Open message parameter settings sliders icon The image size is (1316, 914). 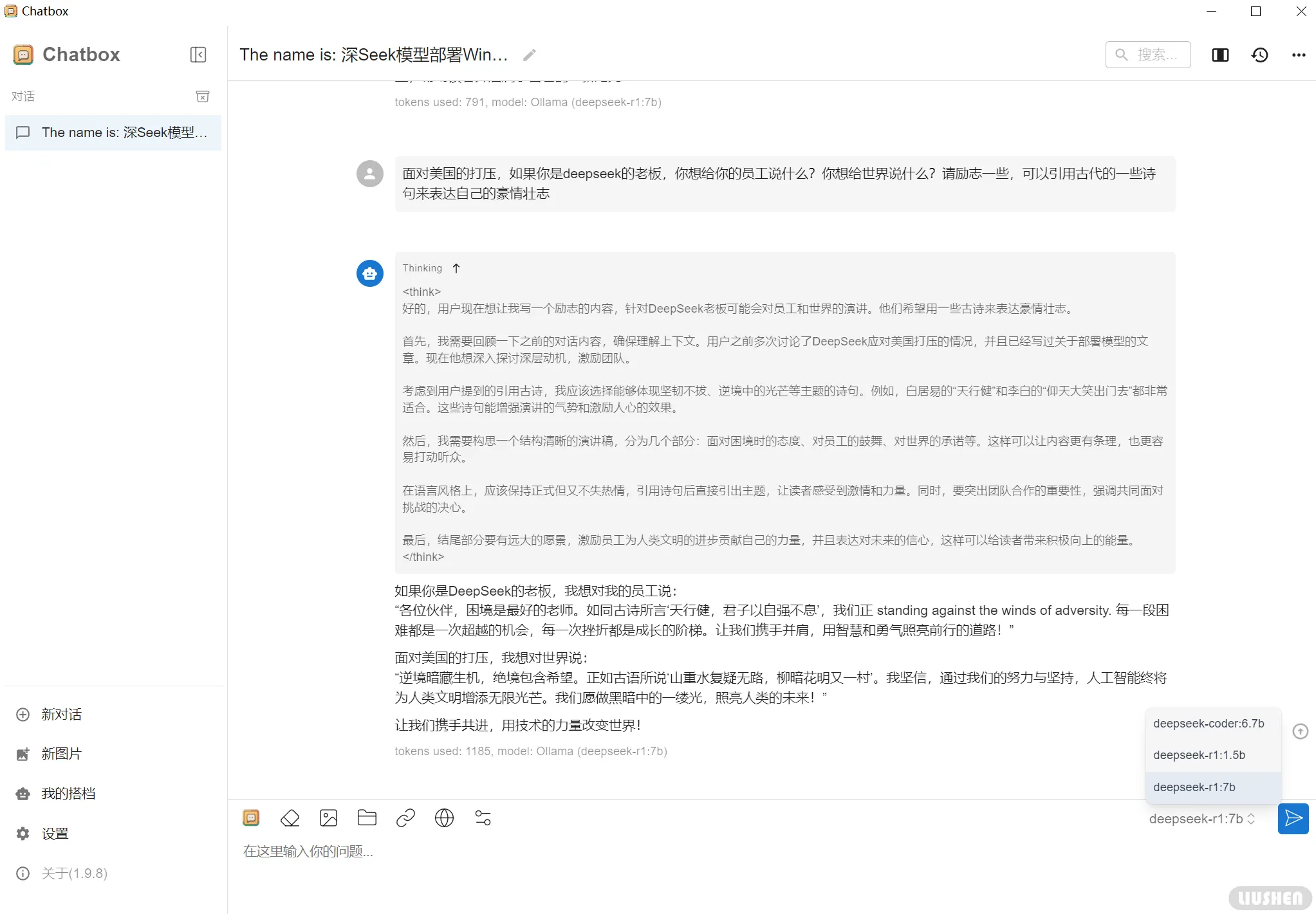tap(483, 818)
